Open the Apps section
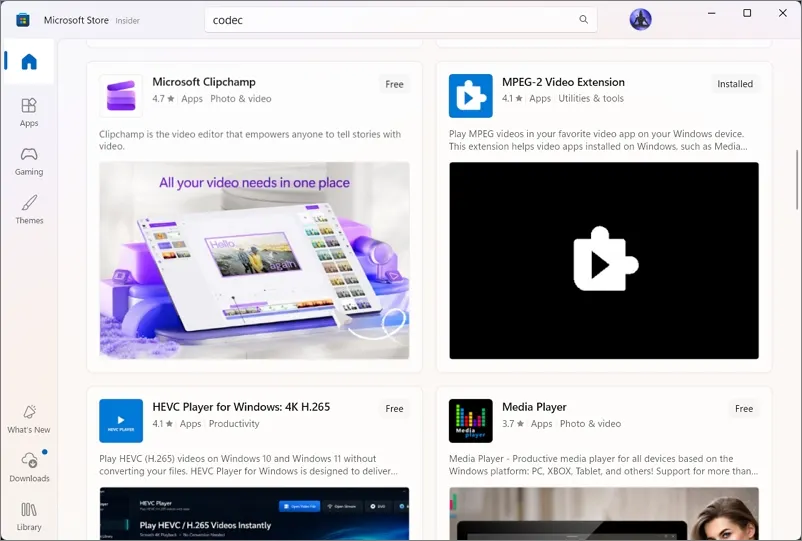The height and width of the screenshot is (541, 802). (29, 112)
